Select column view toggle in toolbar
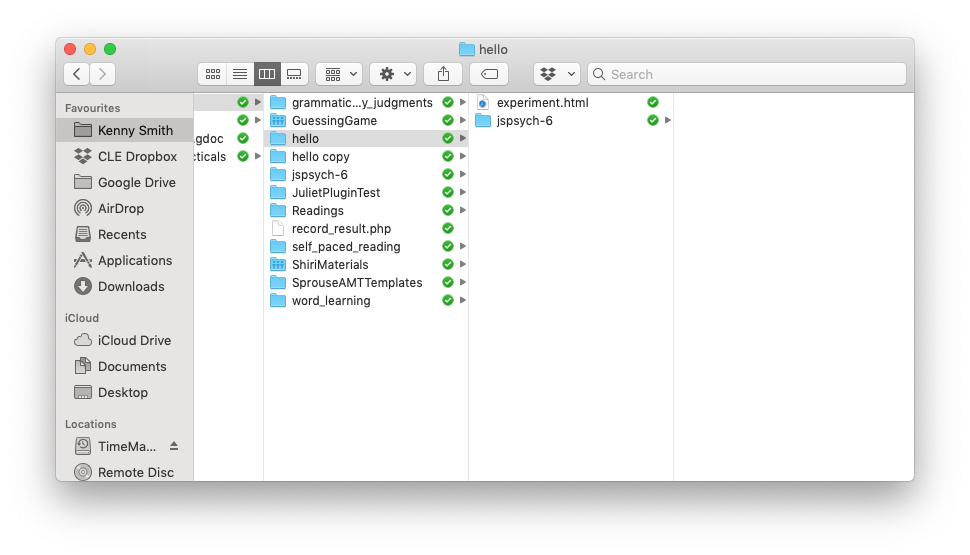The width and height of the screenshot is (970, 555). pos(266,74)
